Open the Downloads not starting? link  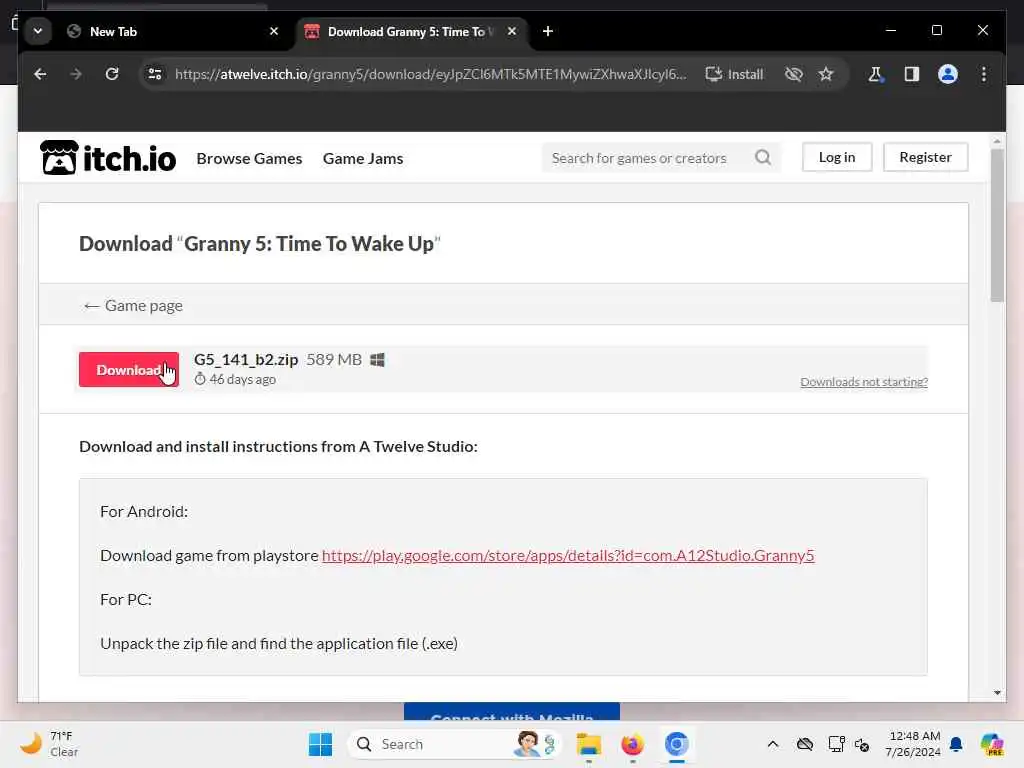(x=863, y=382)
